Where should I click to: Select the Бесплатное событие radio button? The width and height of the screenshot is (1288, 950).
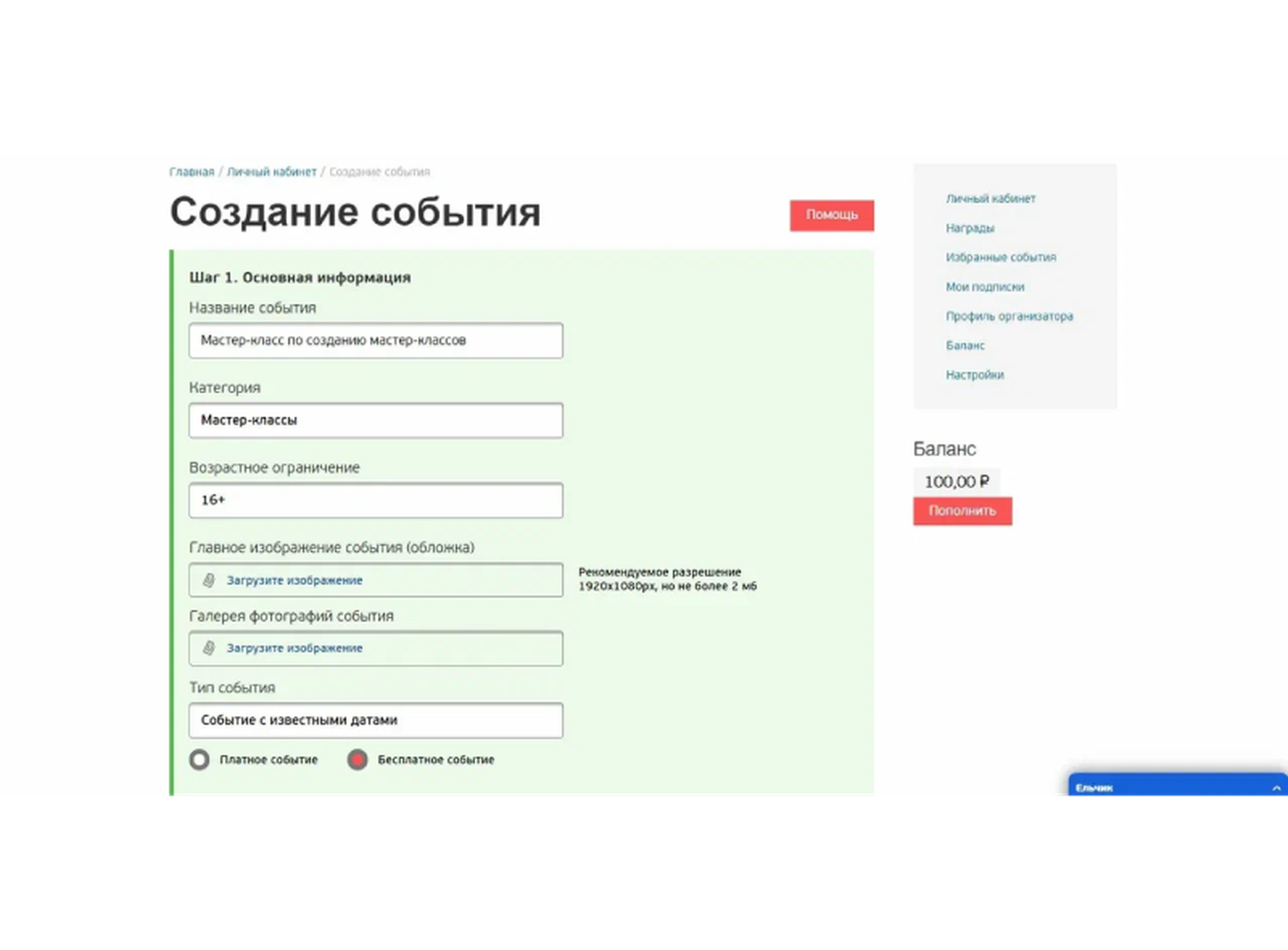(358, 760)
